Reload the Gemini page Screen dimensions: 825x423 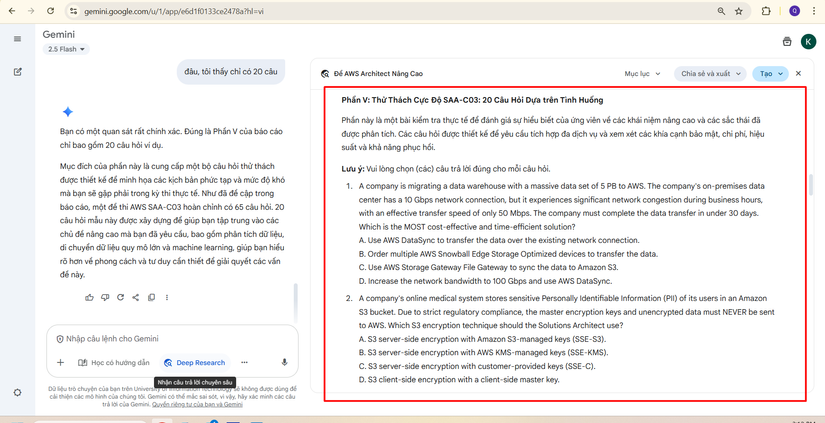coord(51,11)
